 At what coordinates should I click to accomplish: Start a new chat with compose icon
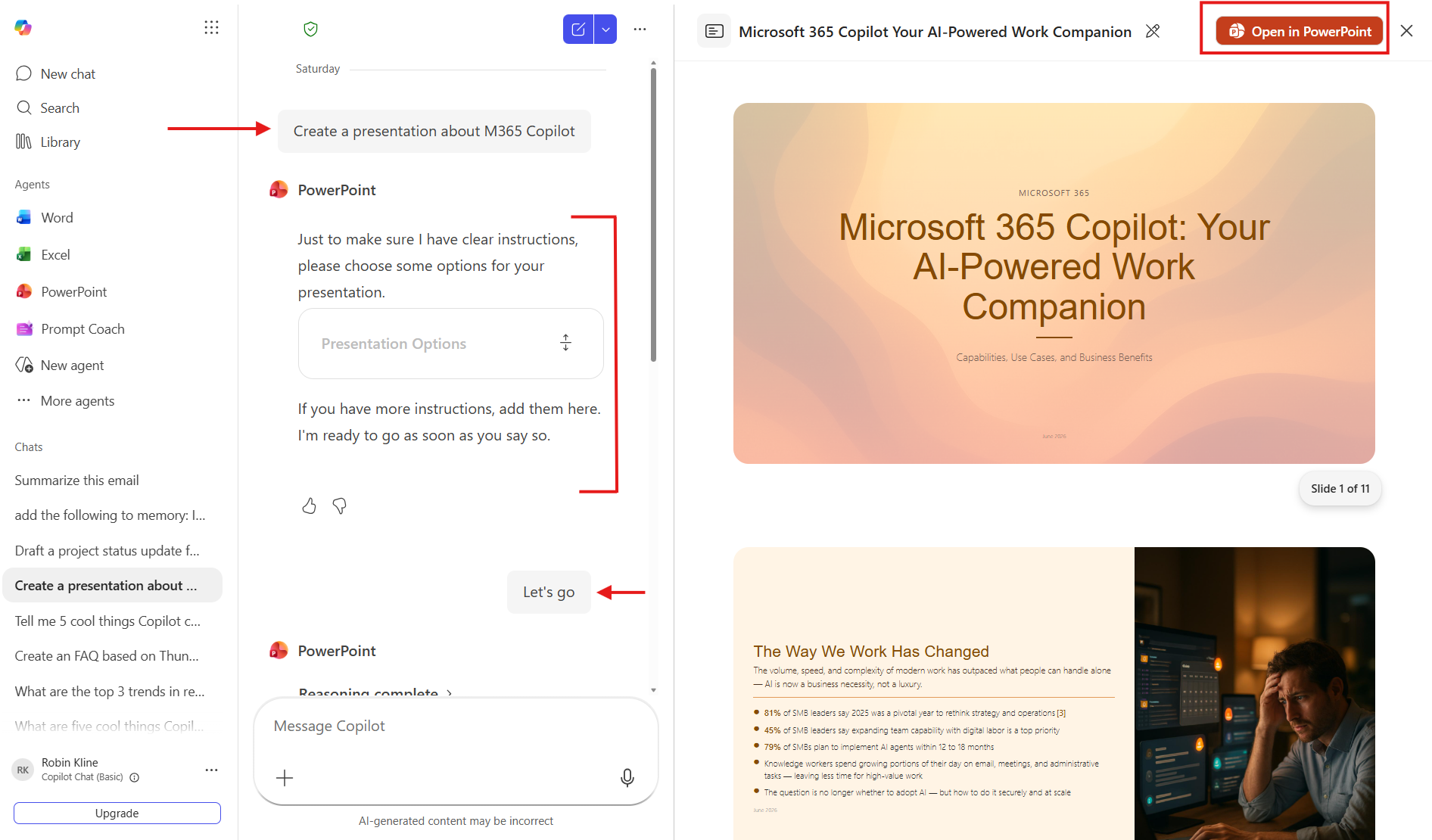point(578,30)
